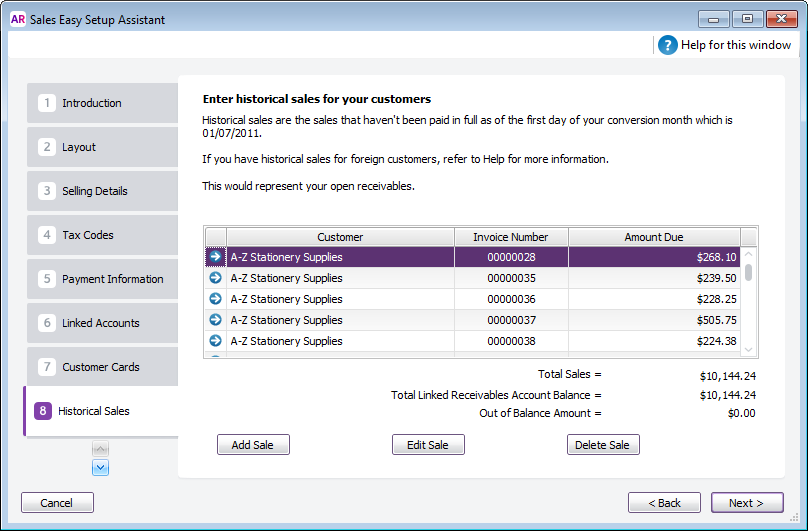This screenshot has width=808, height=531.
Task: Click Total Linked Receivables Account Balance value
Action: [x=728, y=395]
